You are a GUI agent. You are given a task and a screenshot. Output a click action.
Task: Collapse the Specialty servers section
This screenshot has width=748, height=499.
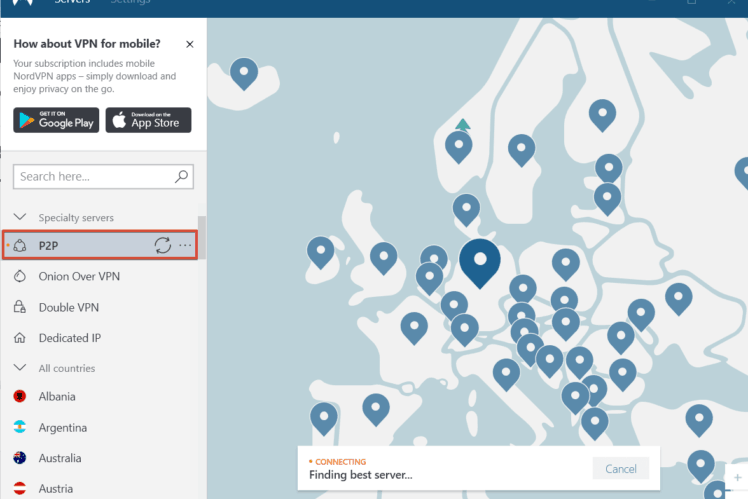click(x=20, y=217)
